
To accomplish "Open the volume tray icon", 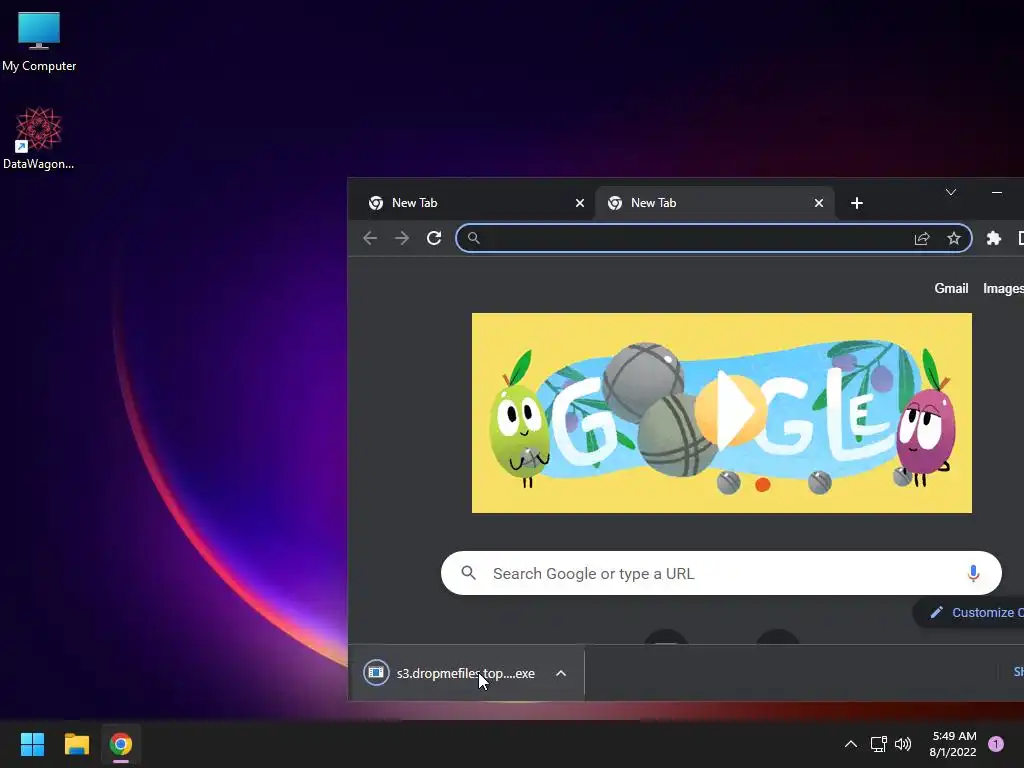I will click(903, 744).
